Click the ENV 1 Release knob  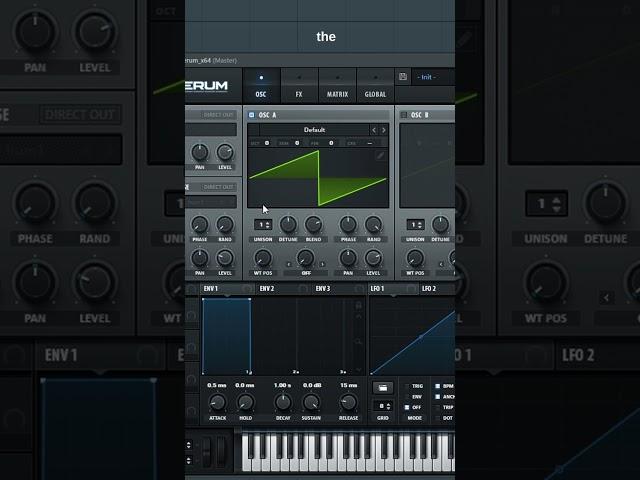pyautogui.click(x=348, y=402)
